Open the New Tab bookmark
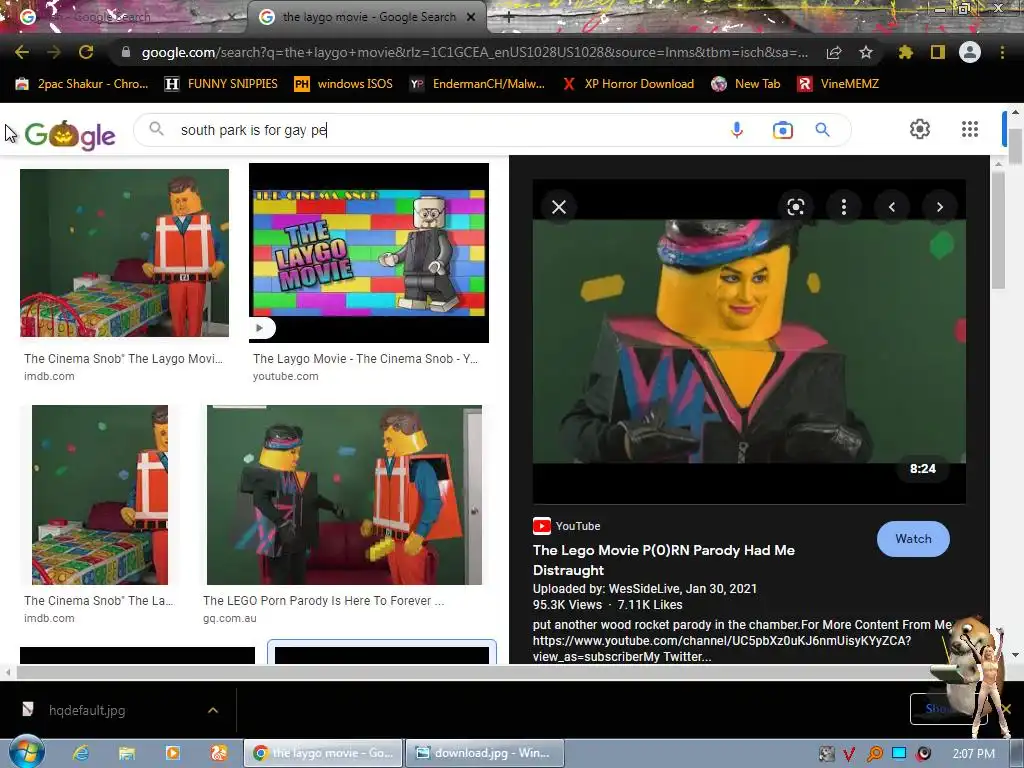 [x=746, y=84]
